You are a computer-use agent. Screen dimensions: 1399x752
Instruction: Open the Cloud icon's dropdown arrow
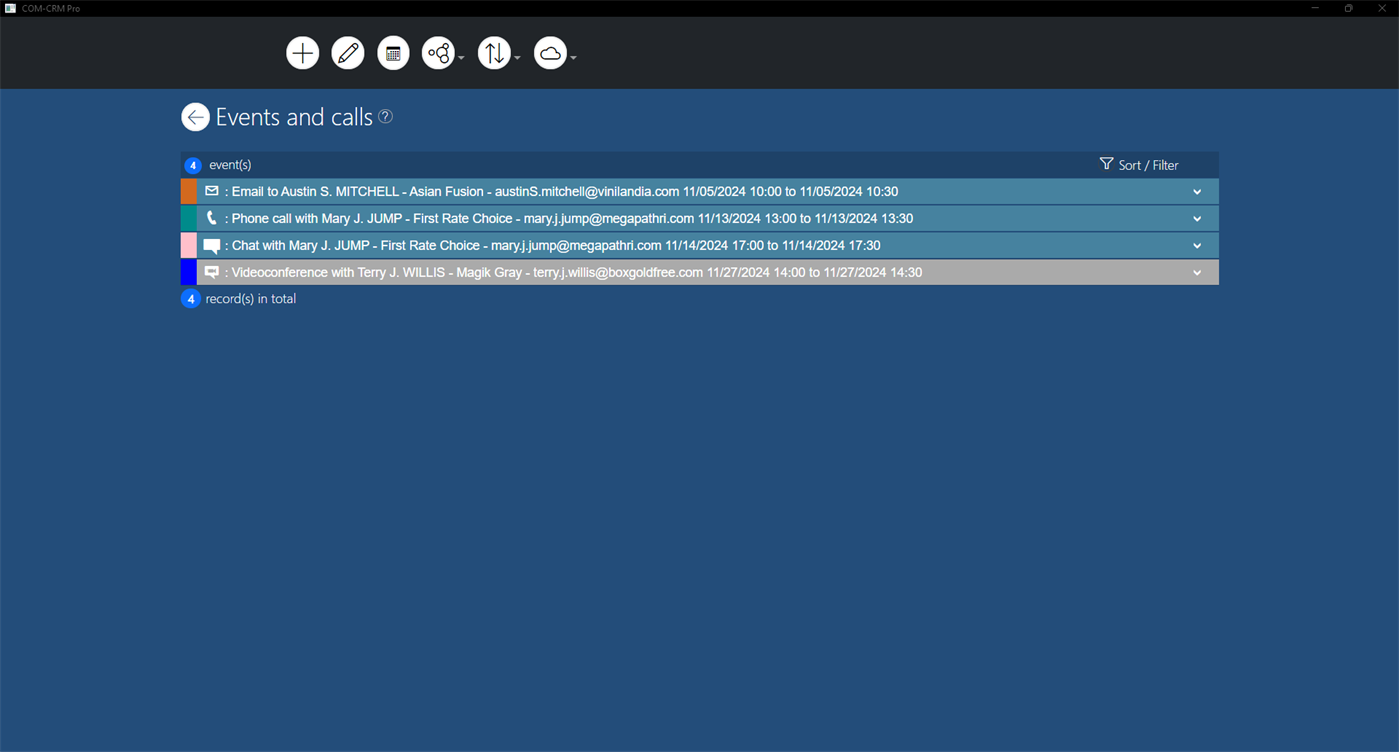click(x=572, y=57)
